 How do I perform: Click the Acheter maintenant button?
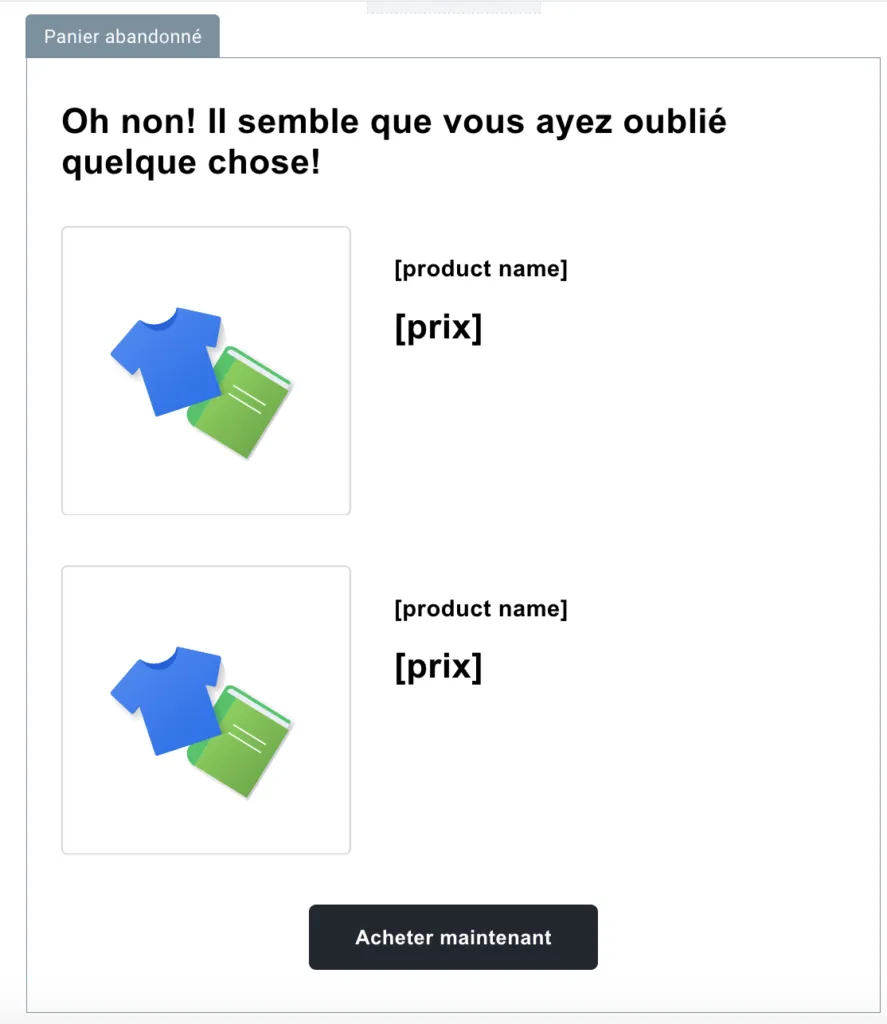coord(453,937)
